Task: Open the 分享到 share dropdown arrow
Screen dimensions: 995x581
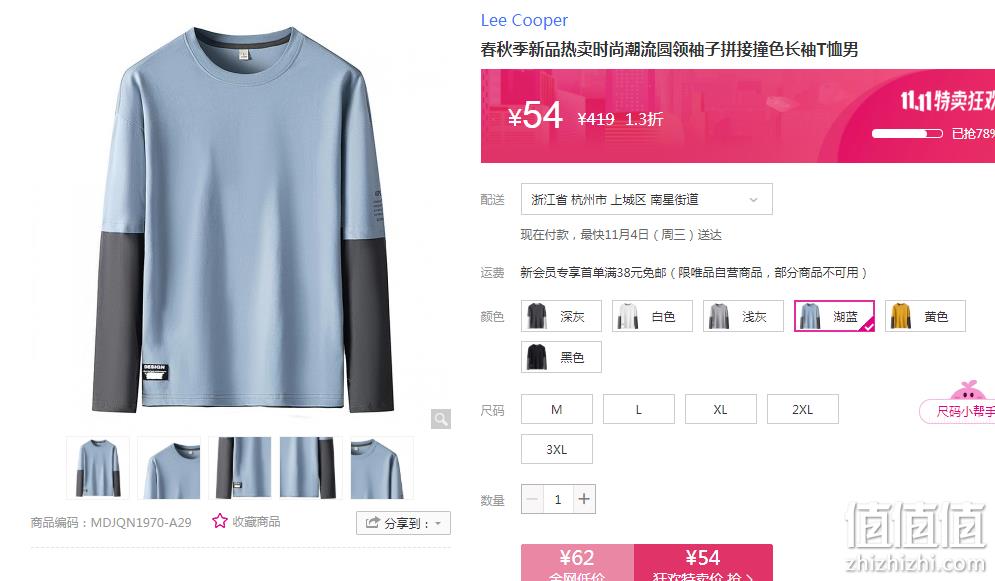Action: click(438, 524)
